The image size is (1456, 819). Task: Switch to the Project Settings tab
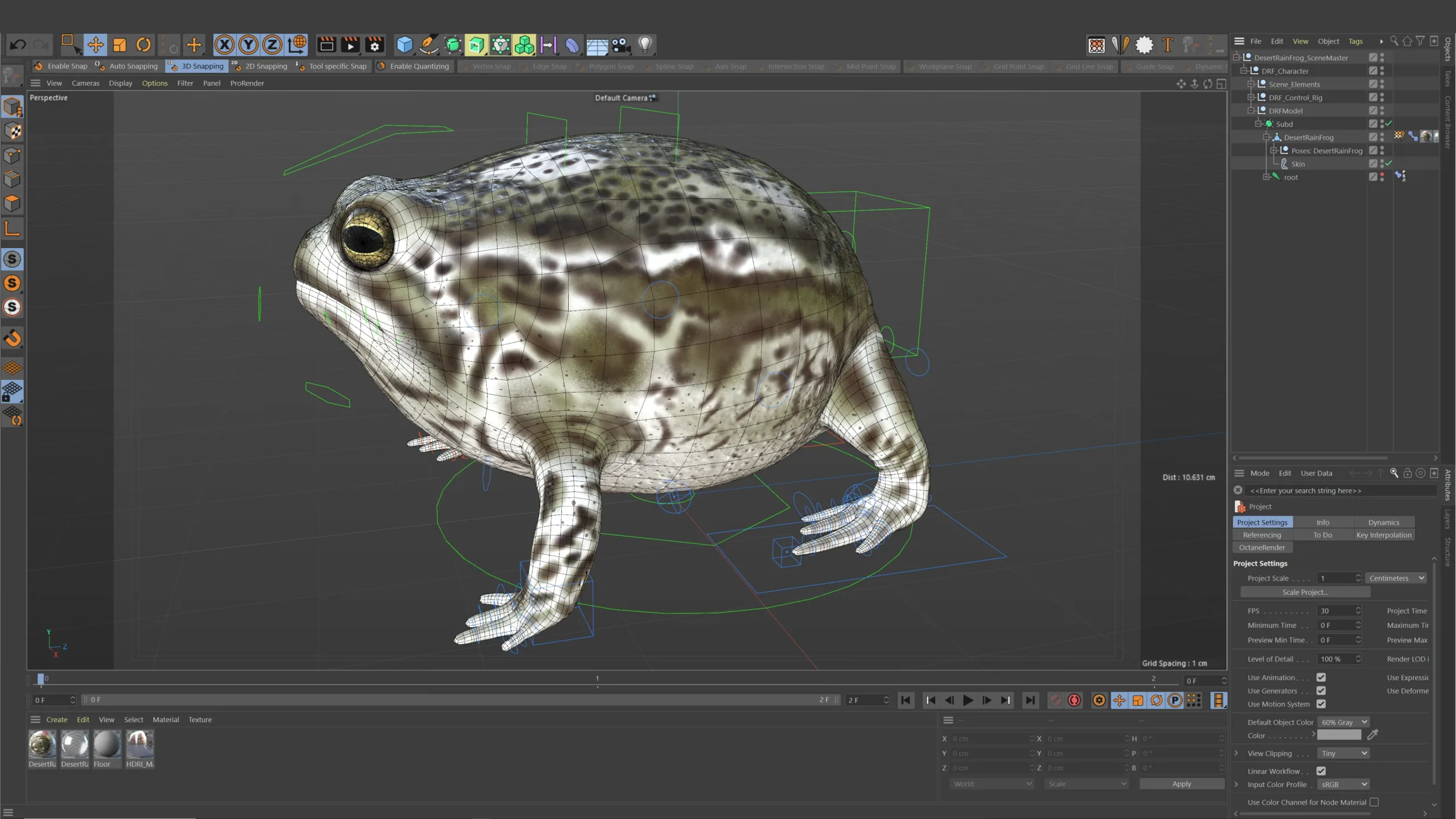1262,521
